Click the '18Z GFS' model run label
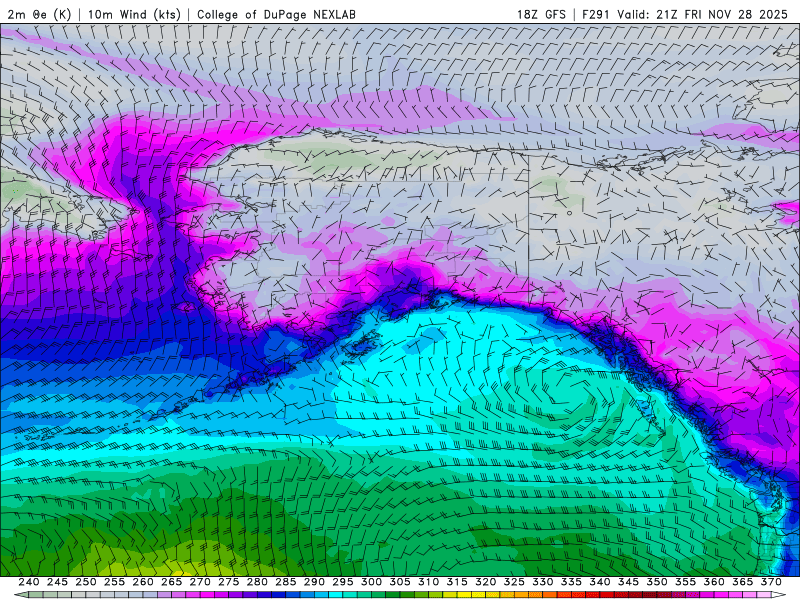Screen dimensions: 800x600 tap(541, 14)
